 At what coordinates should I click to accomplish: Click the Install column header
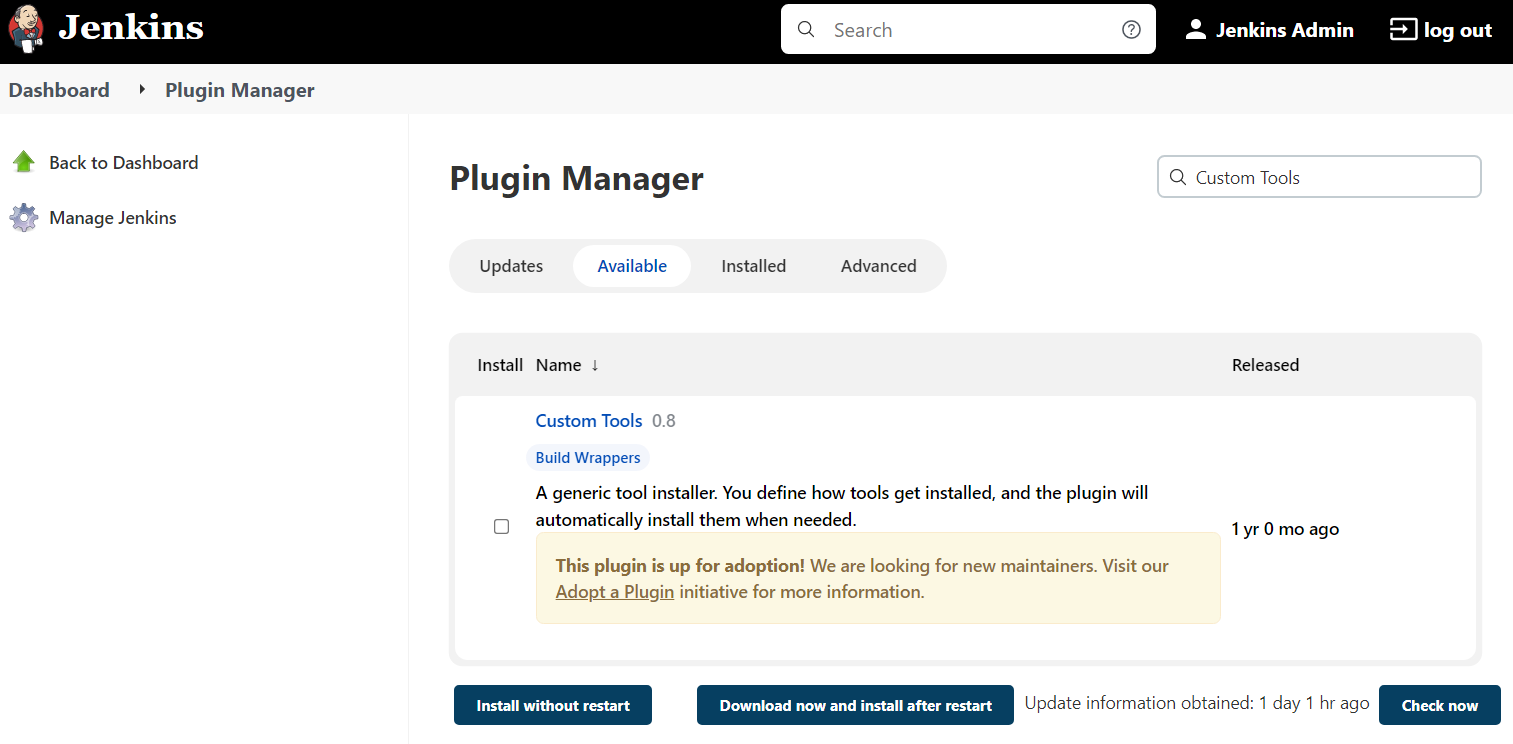tap(500, 365)
